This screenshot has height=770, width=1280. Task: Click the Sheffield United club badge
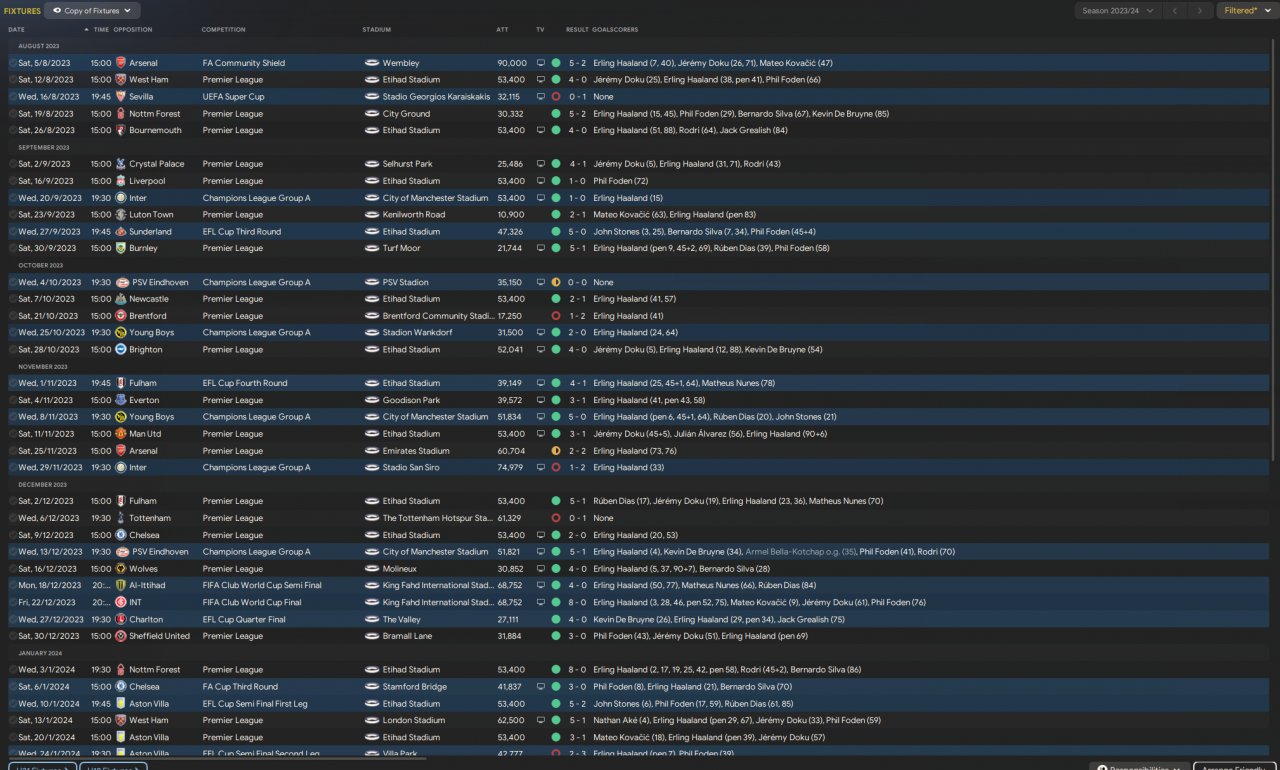(121, 636)
